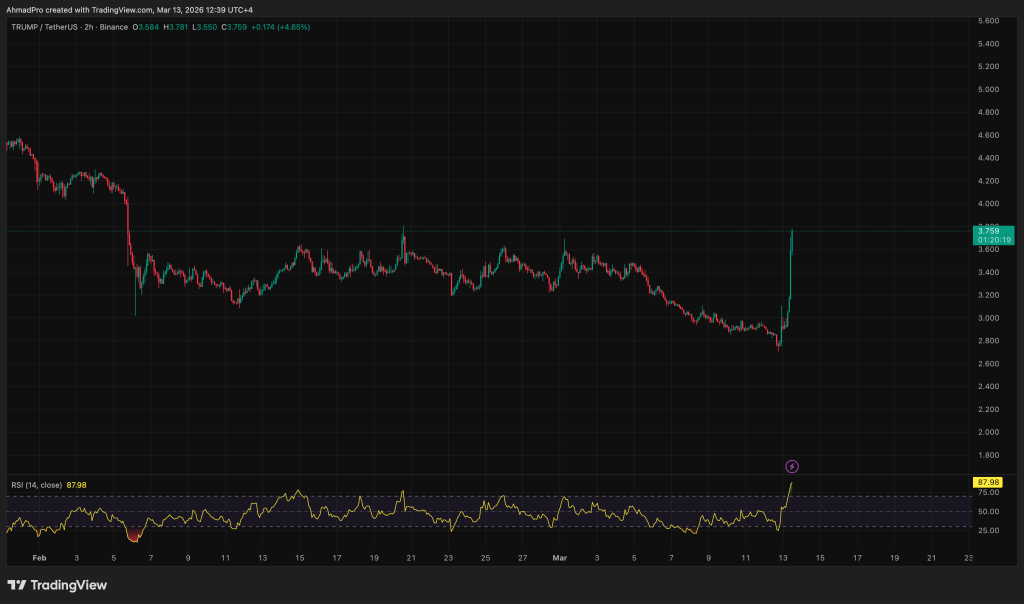Click the 4.200 price axis label
Screen dimensions: 1024x604
coord(988,181)
